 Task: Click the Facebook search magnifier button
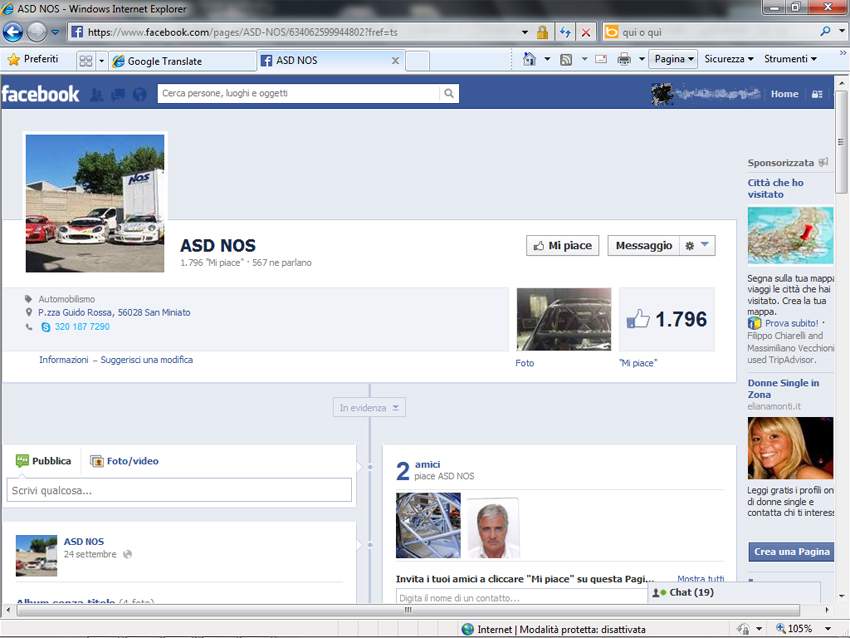tap(449, 93)
